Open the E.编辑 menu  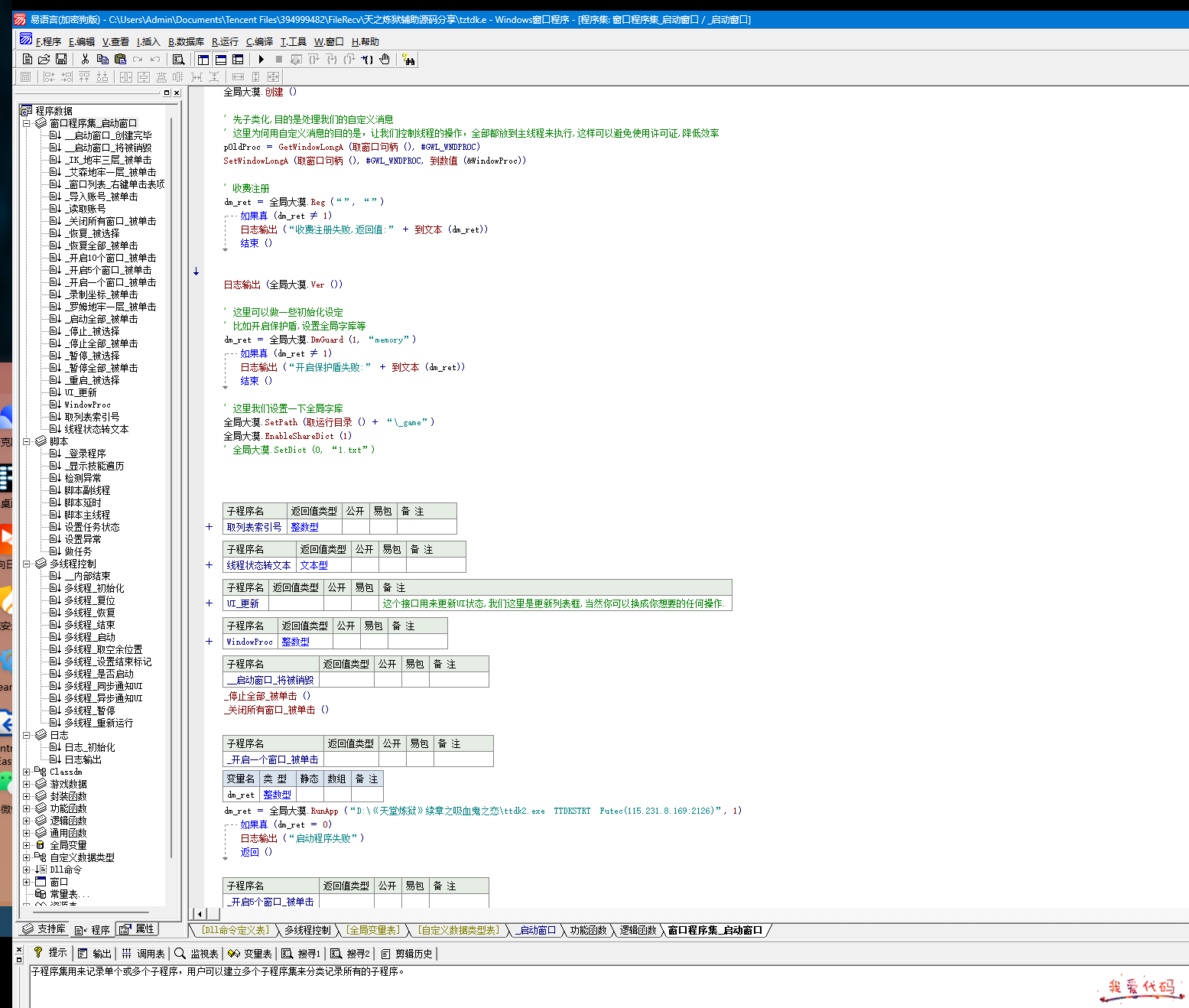[x=82, y=42]
